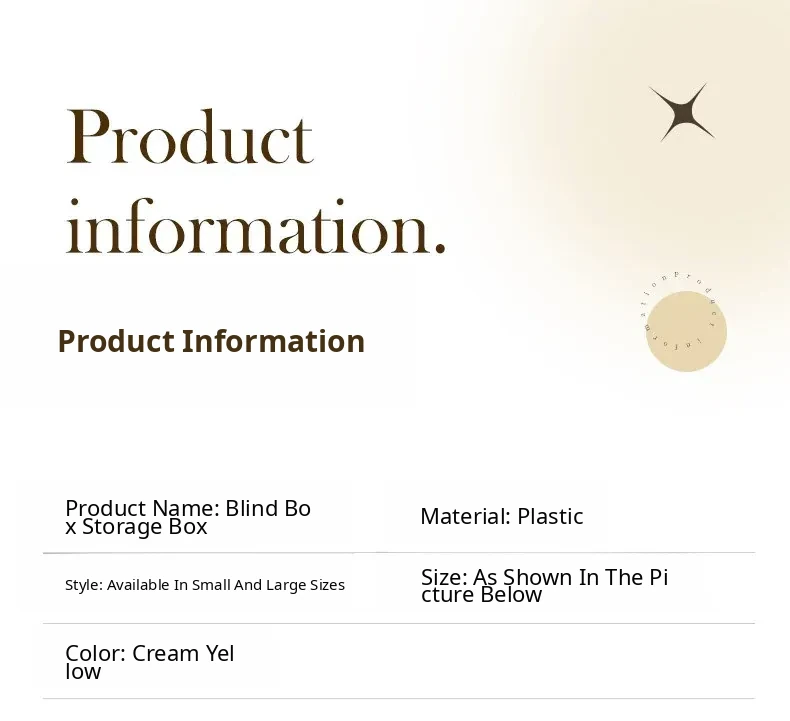Select the bold "Product Information" subheading
This screenshot has width=790, height=721.
(x=211, y=341)
